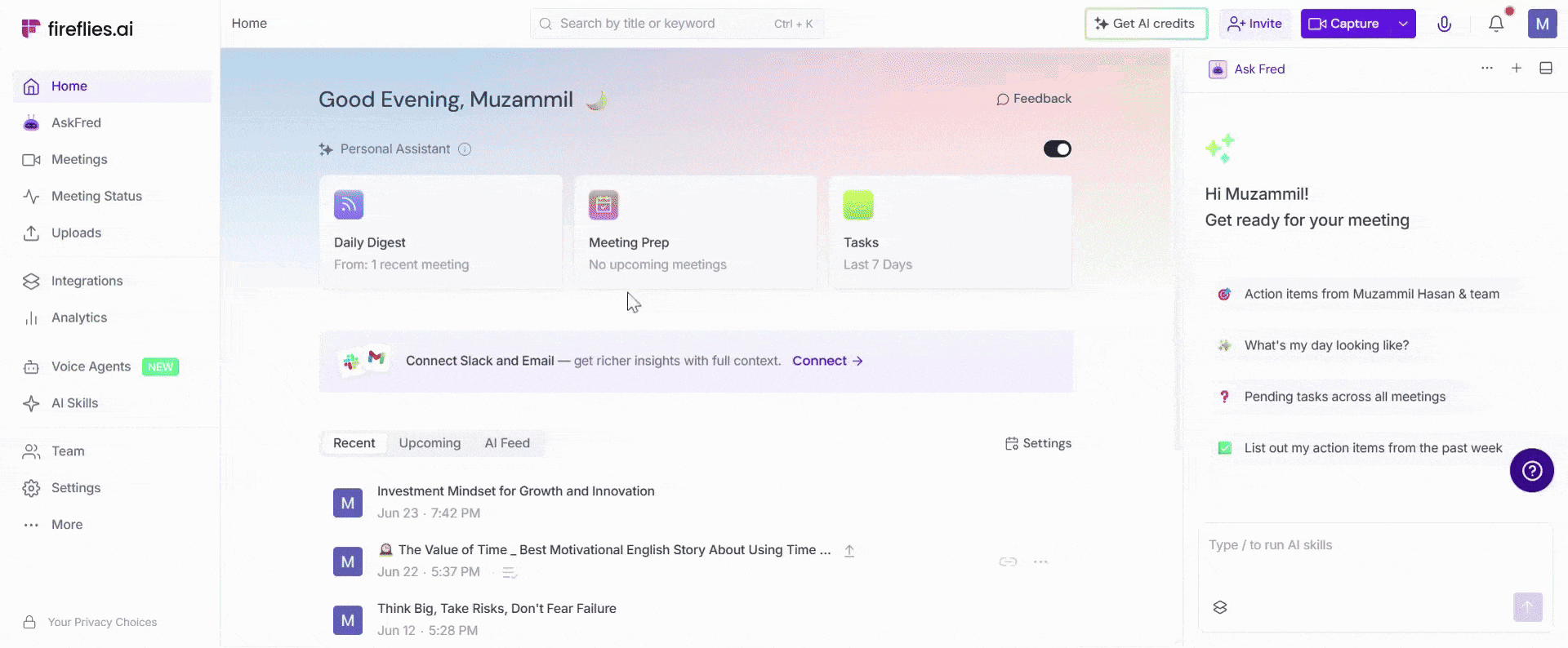Open Your Privacy Choices
Image resolution: width=1568 pixels, height=648 pixels.
pos(90,622)
